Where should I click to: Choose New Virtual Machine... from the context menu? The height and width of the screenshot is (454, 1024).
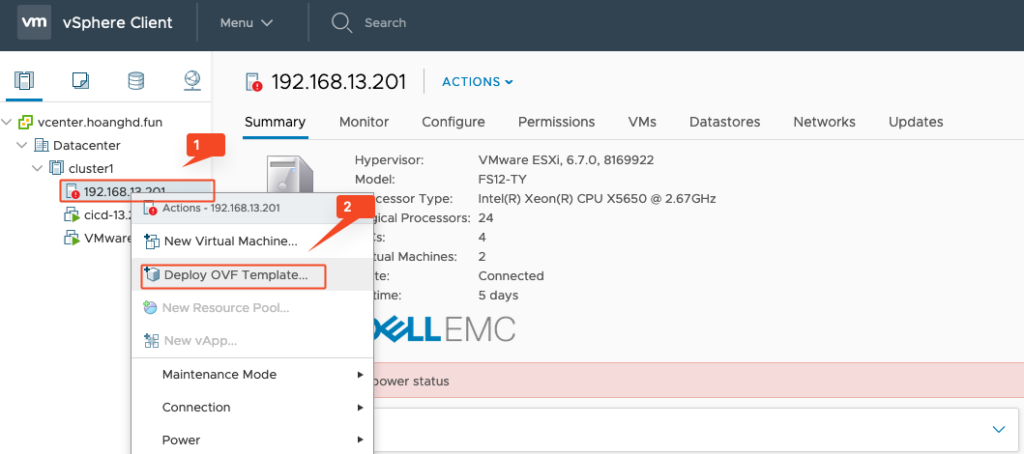coord(252,241)
